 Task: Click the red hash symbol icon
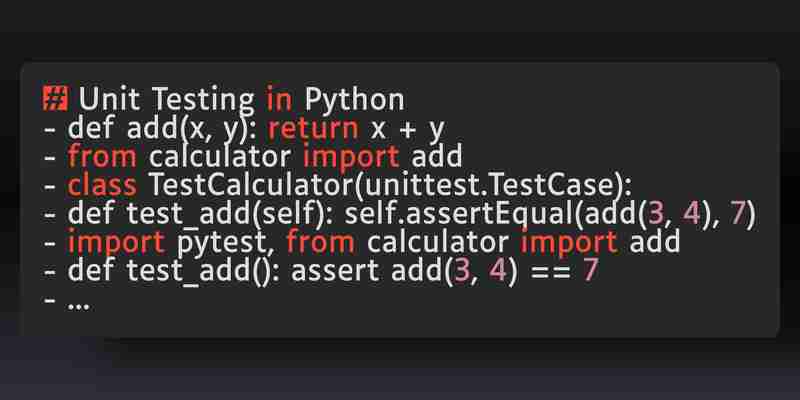[x=55, y=99]
